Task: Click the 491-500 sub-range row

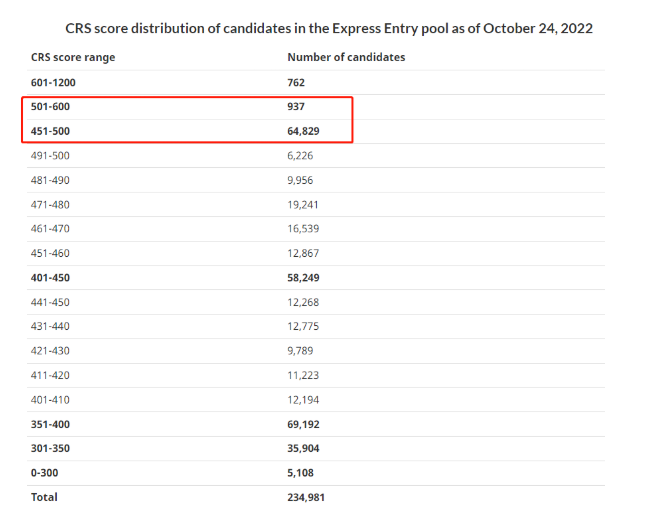Action: 316,156
